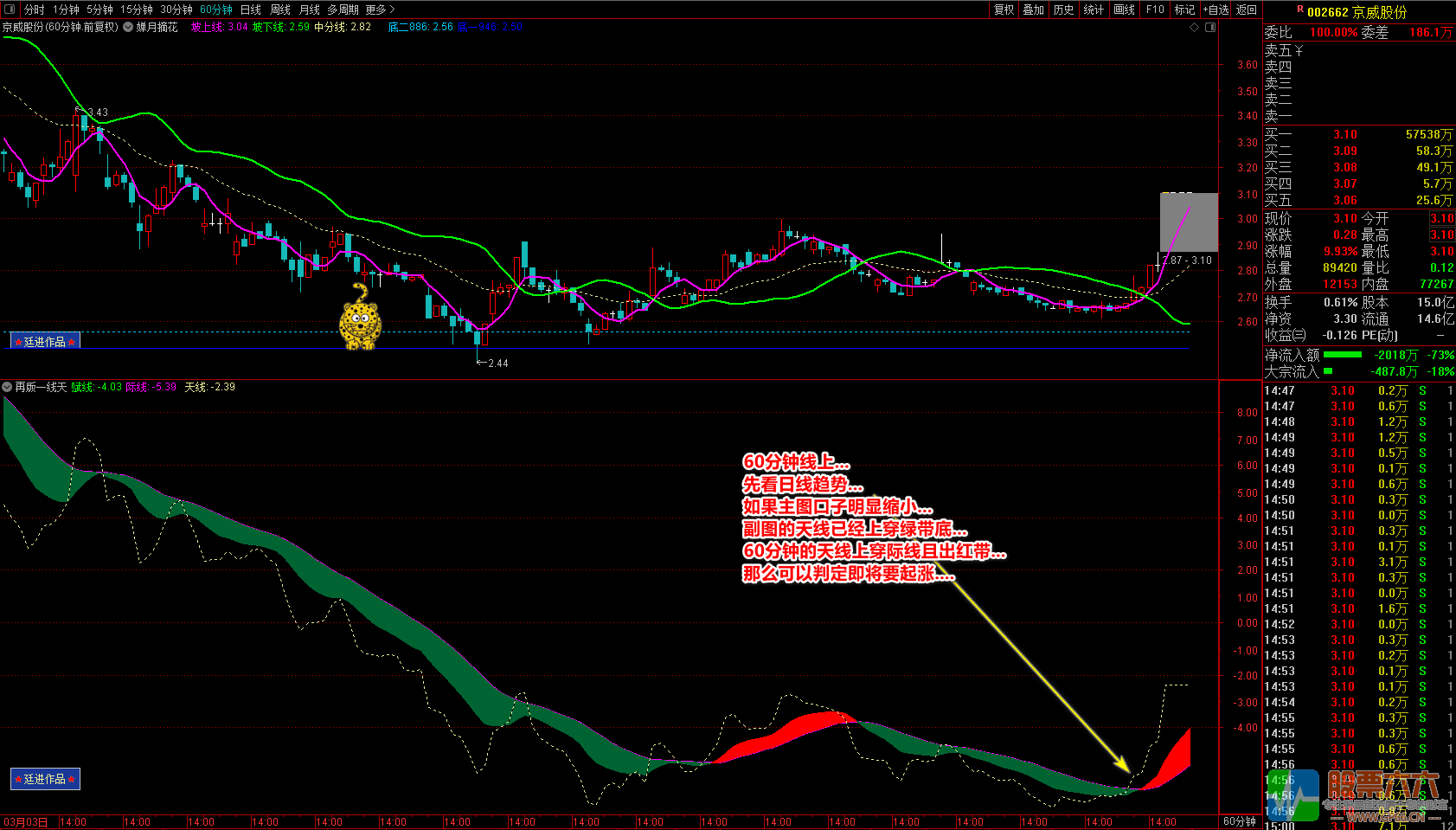Open F10 company information
The width and height of the screenshot is (1456, 830).
[1155, 10]
